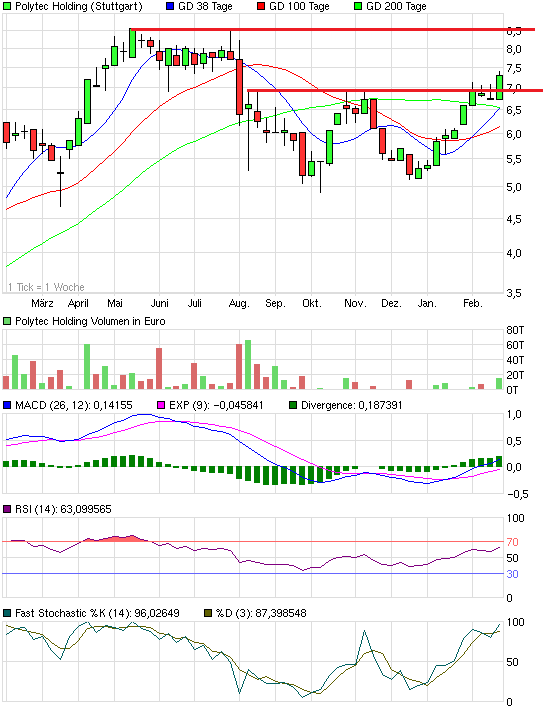Click the Polytec Holding (Stuttgart) legend label
Viewport: 545px width, 710px height.
click(x=78, y=6)
